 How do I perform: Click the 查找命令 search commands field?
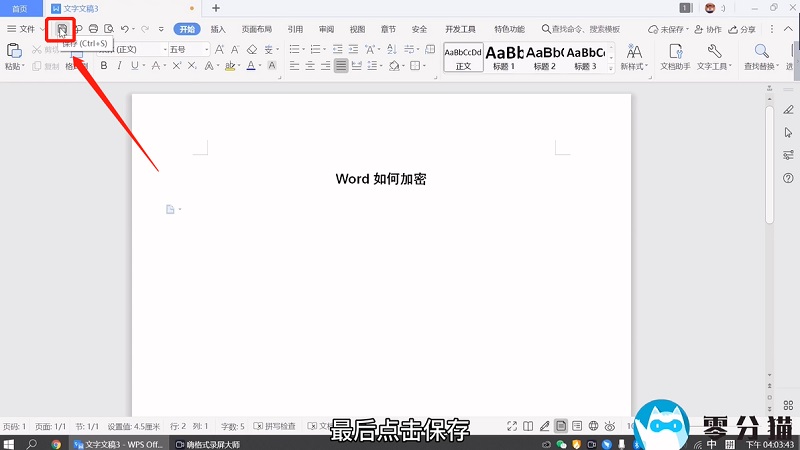pos(585,30)
